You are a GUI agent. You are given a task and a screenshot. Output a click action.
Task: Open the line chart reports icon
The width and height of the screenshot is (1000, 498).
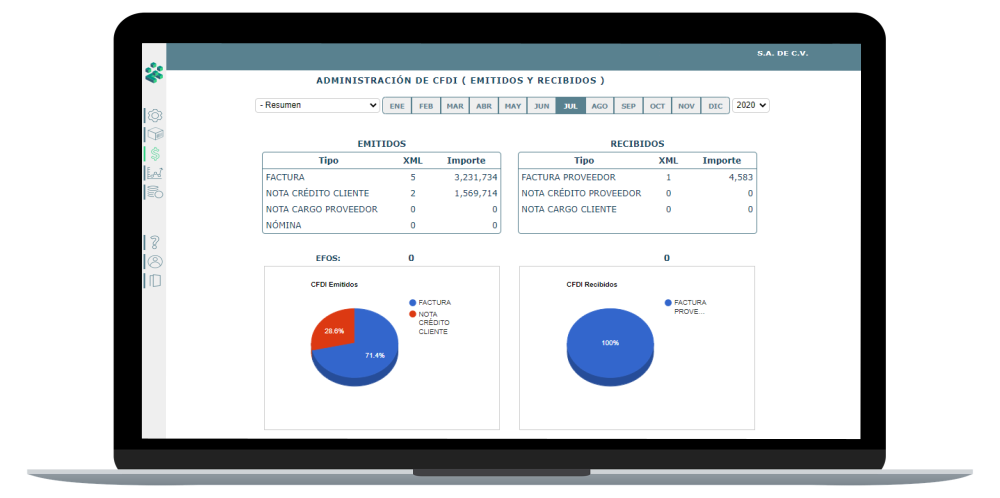click(155, 173)
